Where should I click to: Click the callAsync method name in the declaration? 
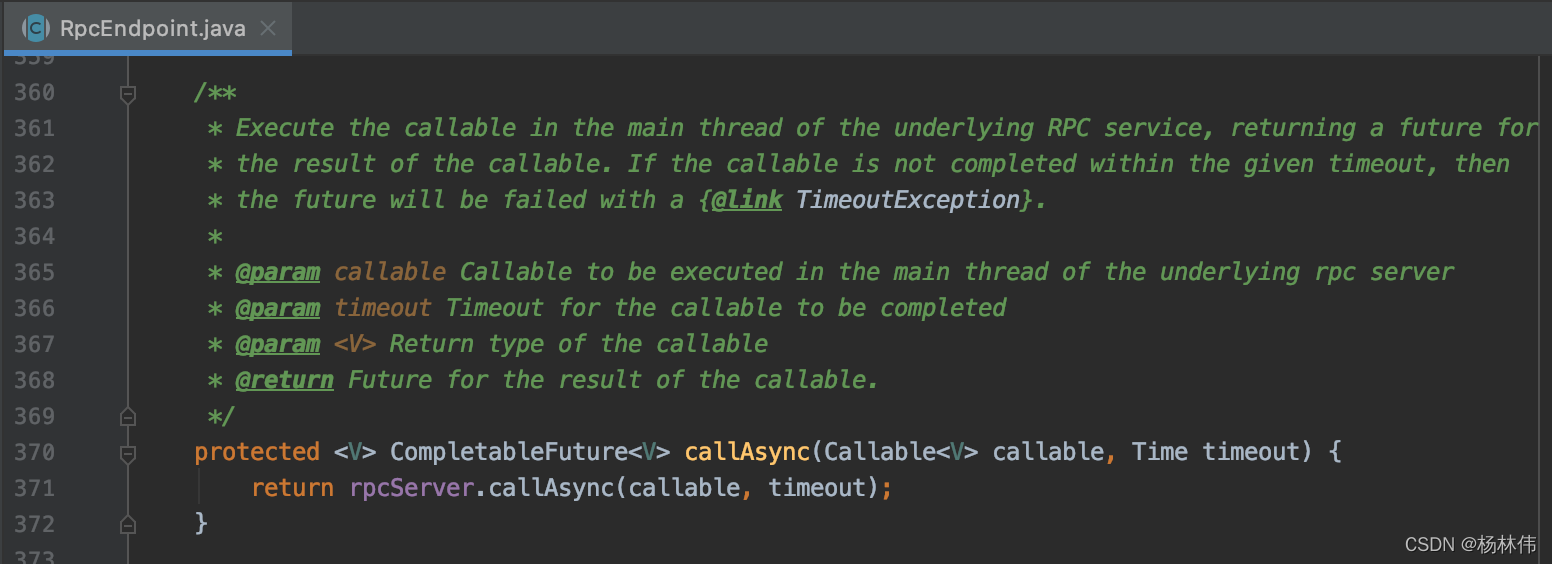click(746, 452)
